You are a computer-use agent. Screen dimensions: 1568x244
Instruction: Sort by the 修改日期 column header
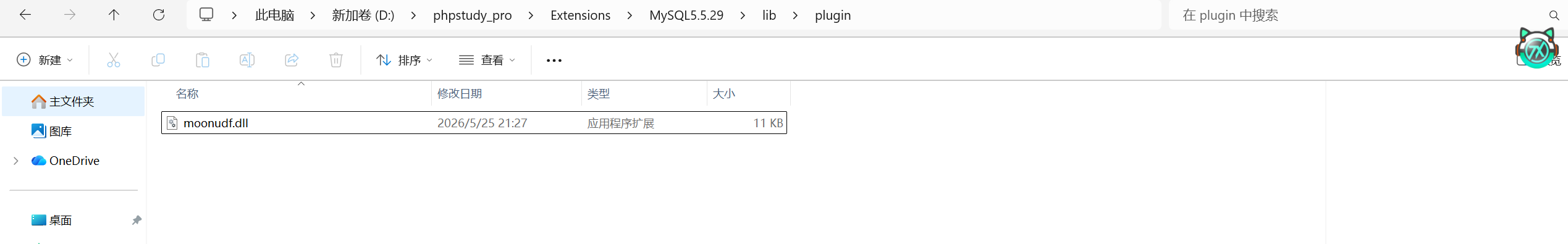[x=460, y=94]
